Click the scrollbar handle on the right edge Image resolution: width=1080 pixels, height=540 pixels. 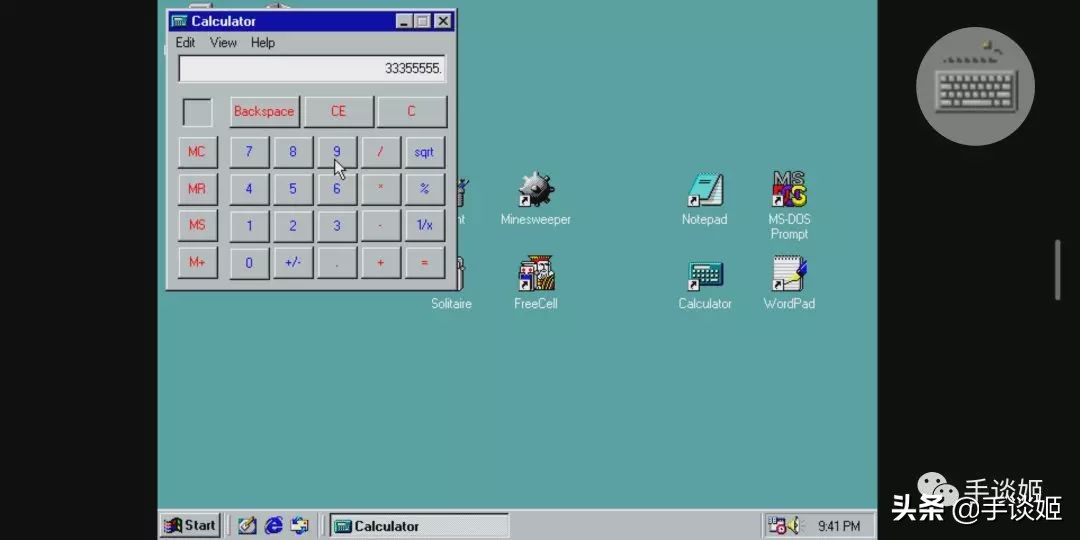click(x=1058, y=270)
